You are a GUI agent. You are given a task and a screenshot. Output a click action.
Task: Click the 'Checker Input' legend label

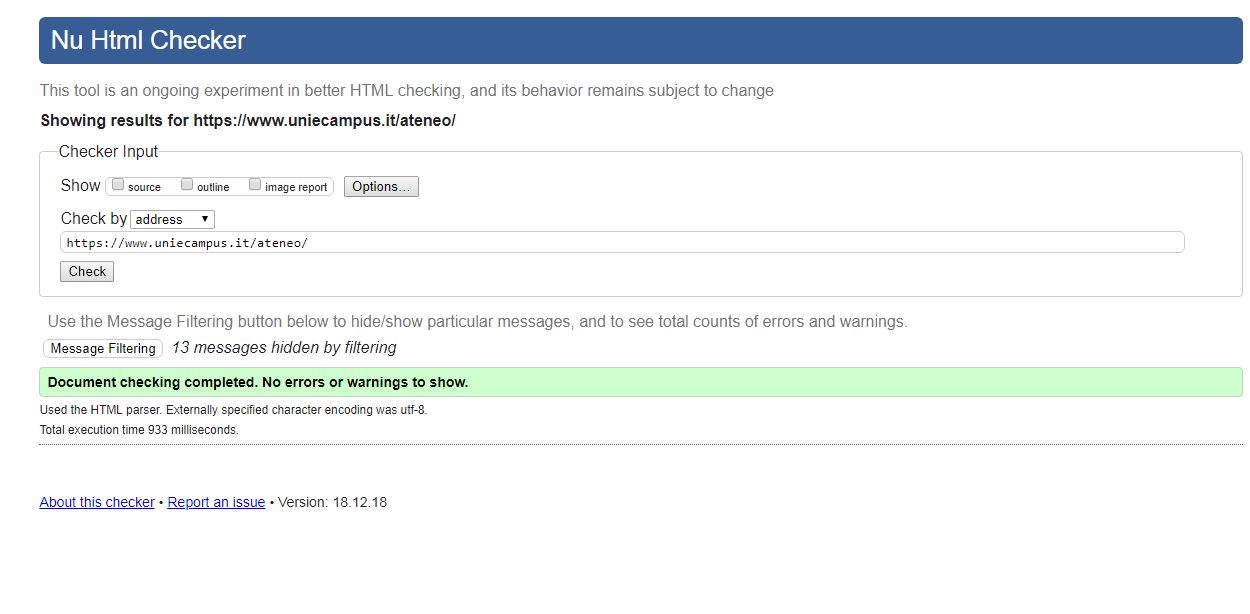108,152
